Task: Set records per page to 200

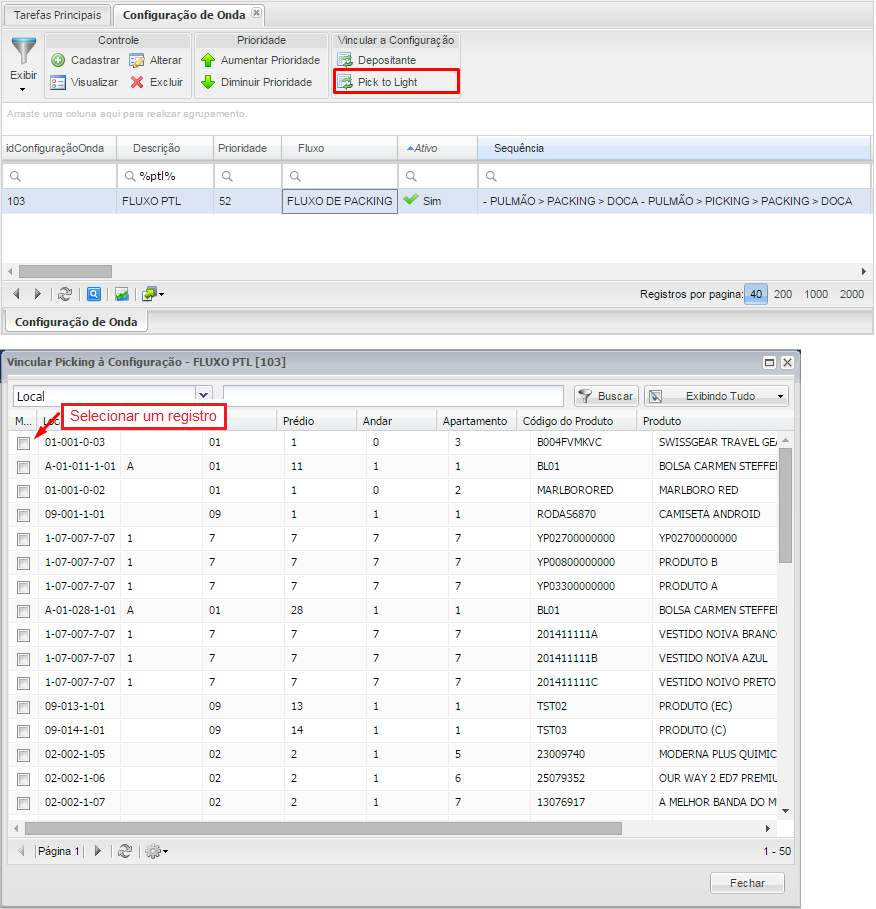Action: click(783, 294)
